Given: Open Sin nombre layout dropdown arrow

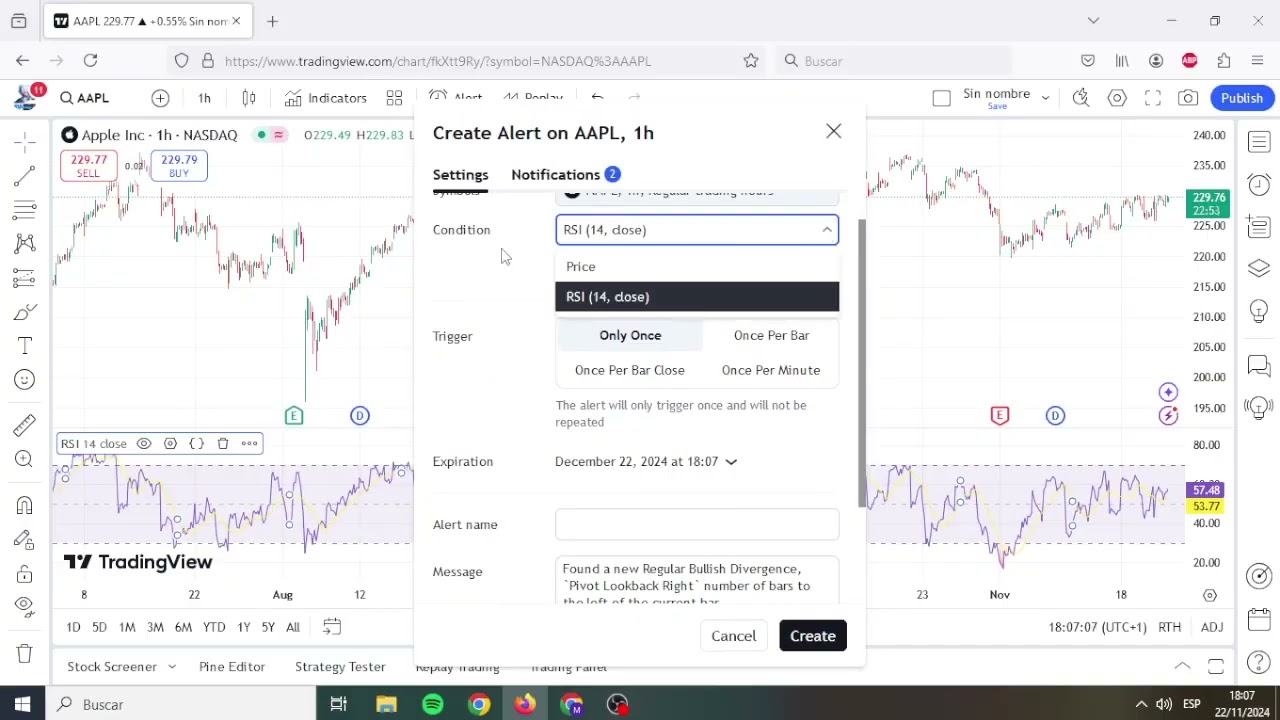Looking at the screenshot, I should coord(1045,98).
